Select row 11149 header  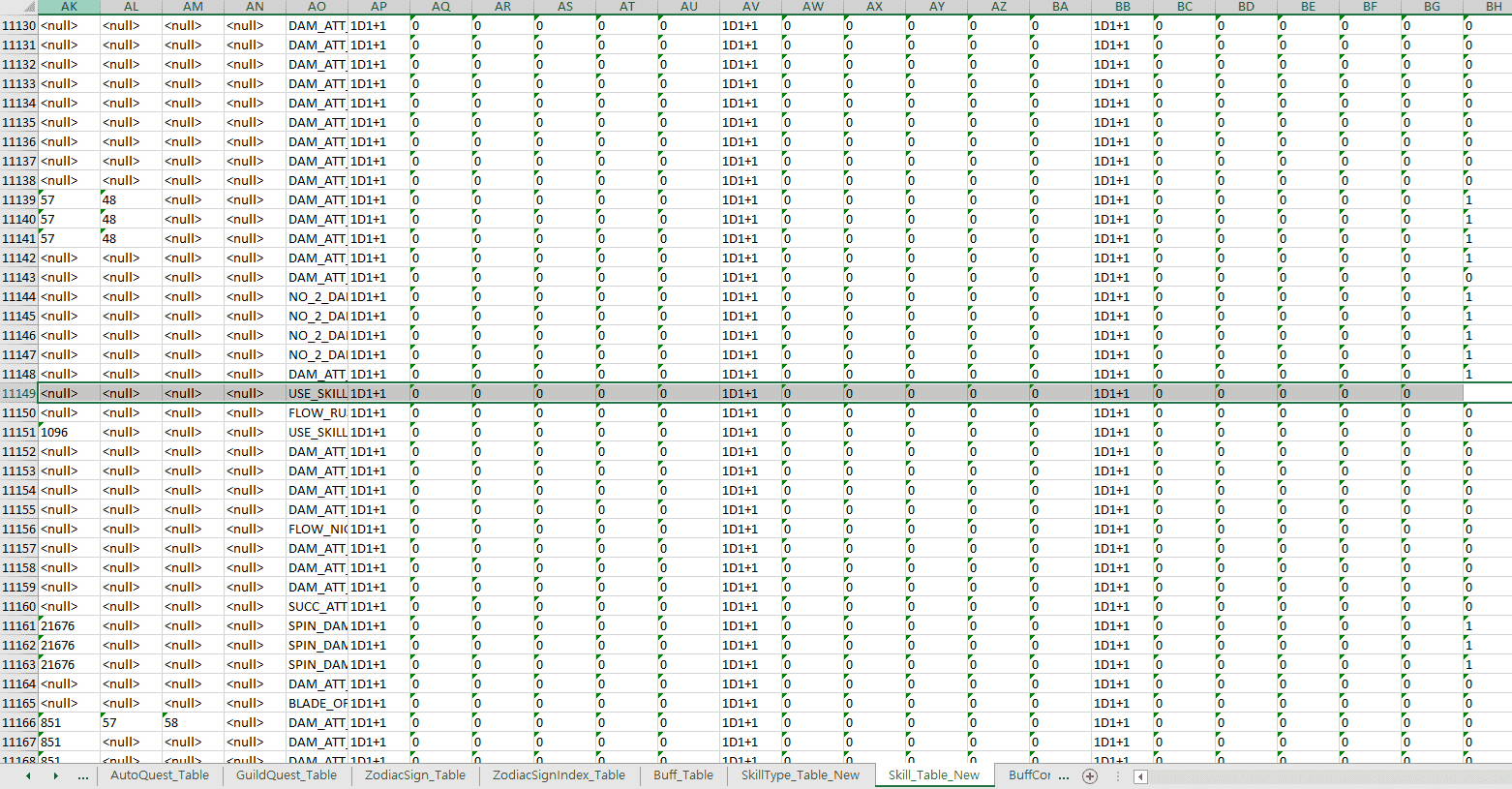pyautogui.click(x=18, y=394)
